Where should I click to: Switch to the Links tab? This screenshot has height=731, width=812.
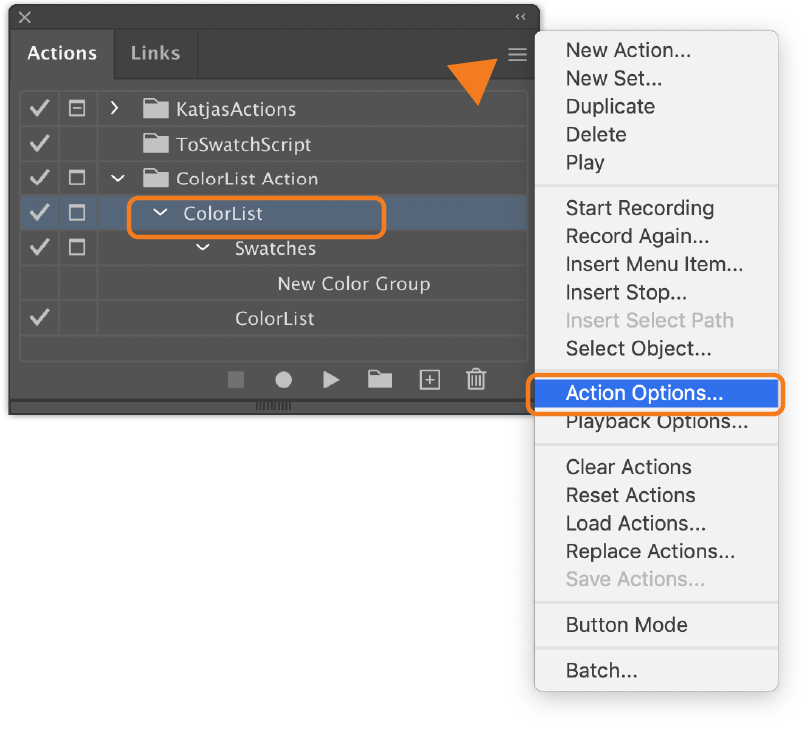pos(155,53)
